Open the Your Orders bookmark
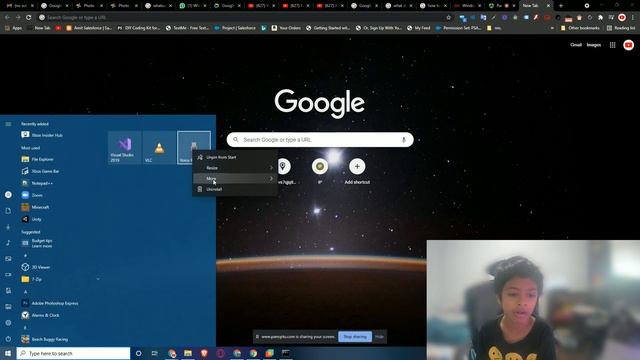The height and width of the screenshot is (360, 640). pos(286,28)
